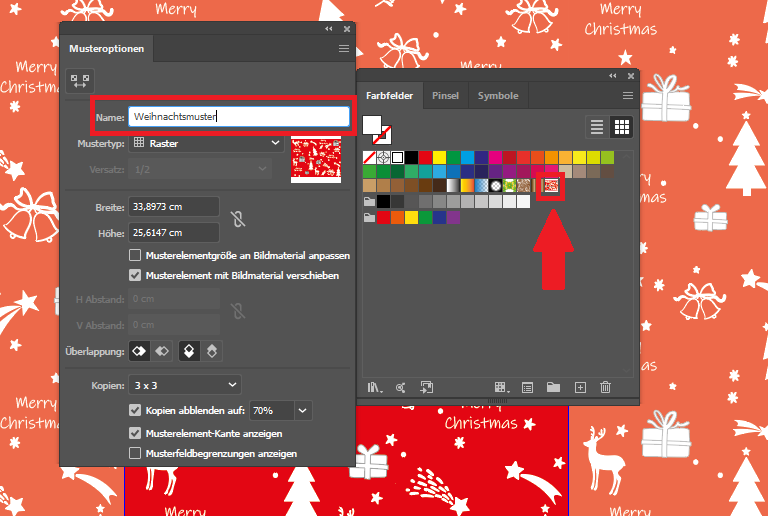The width and height of the screenshot is (768, 516).
Task: Click into the Name text field
Action: coord(238,117)
